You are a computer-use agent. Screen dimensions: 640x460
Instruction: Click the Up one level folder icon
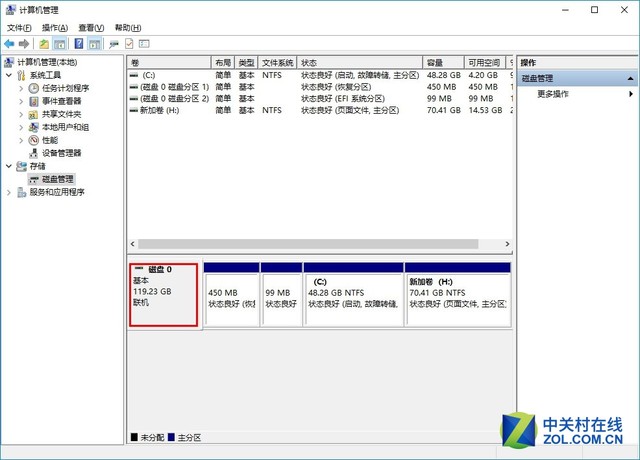click(44, 44)
